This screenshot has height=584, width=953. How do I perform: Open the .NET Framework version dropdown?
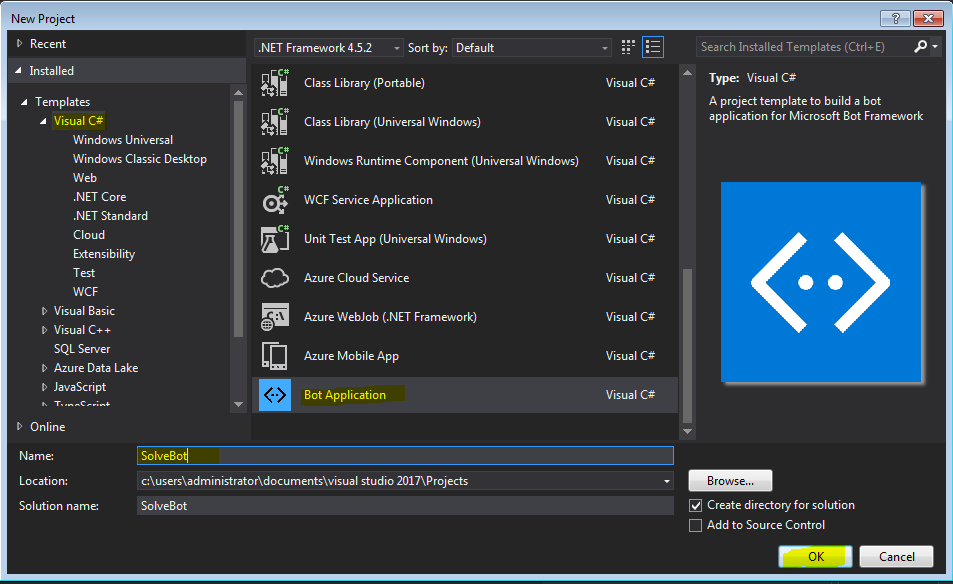point(328,47)
